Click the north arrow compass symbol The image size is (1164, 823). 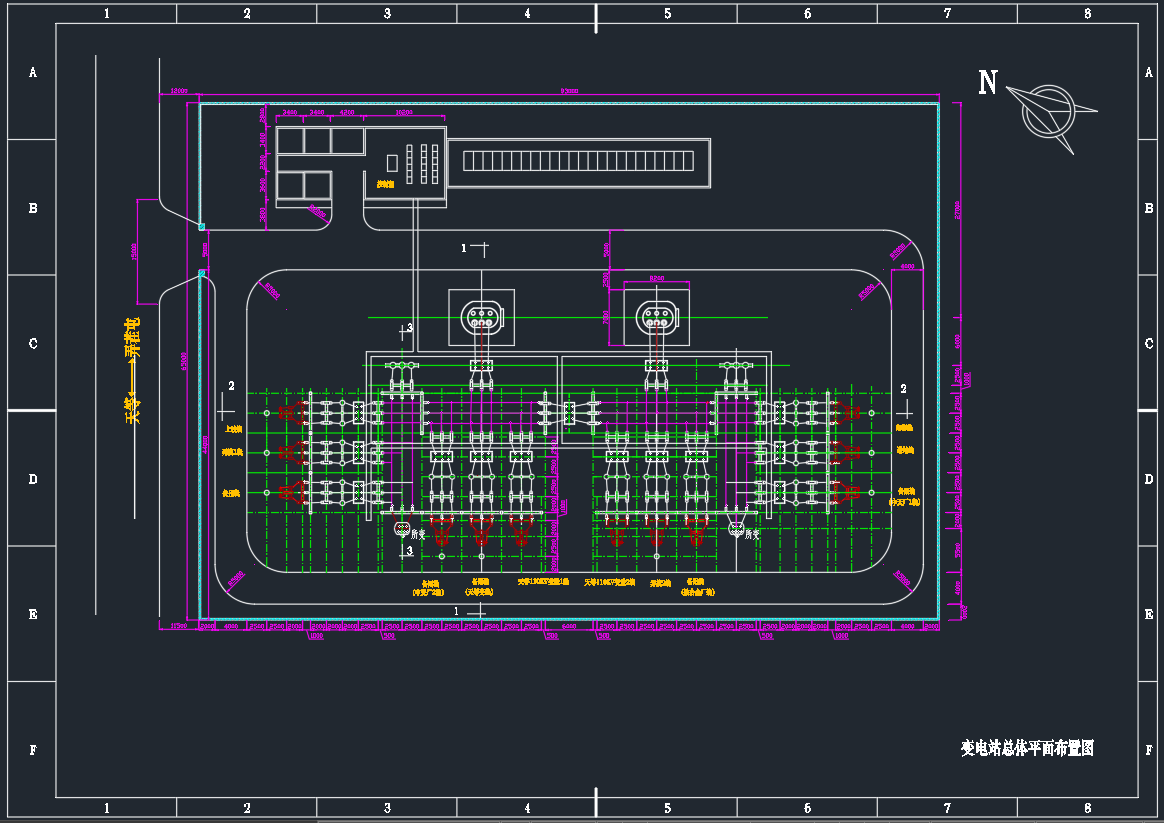pos(1049,112)
